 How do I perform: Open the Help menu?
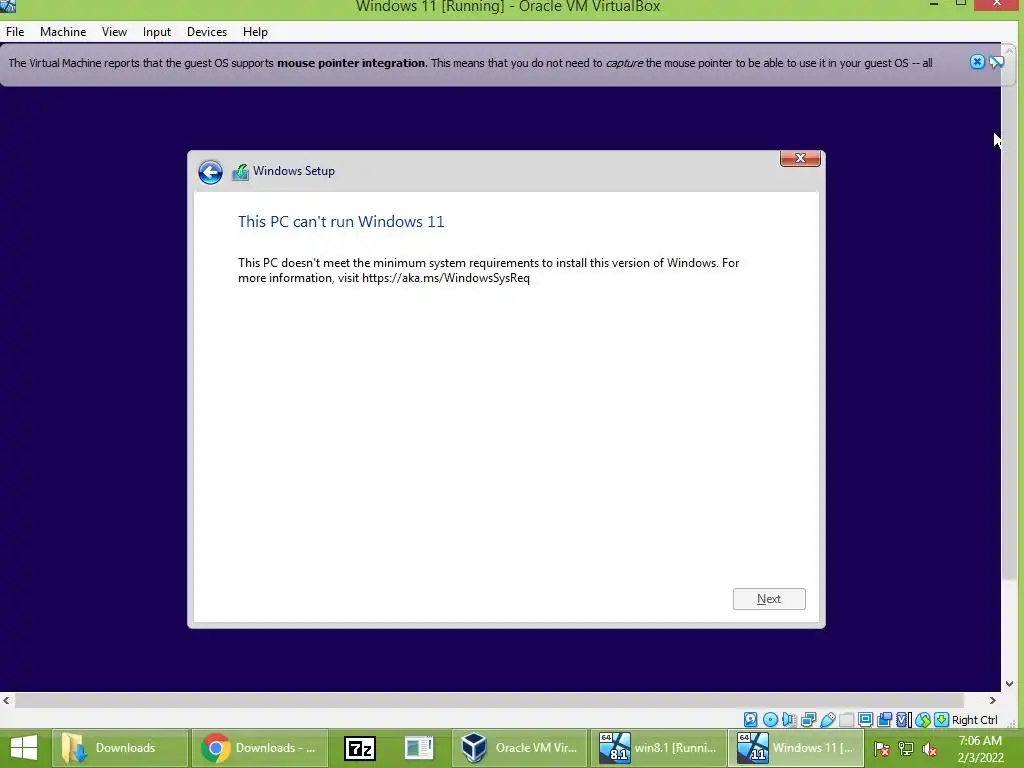click(255, 31)
